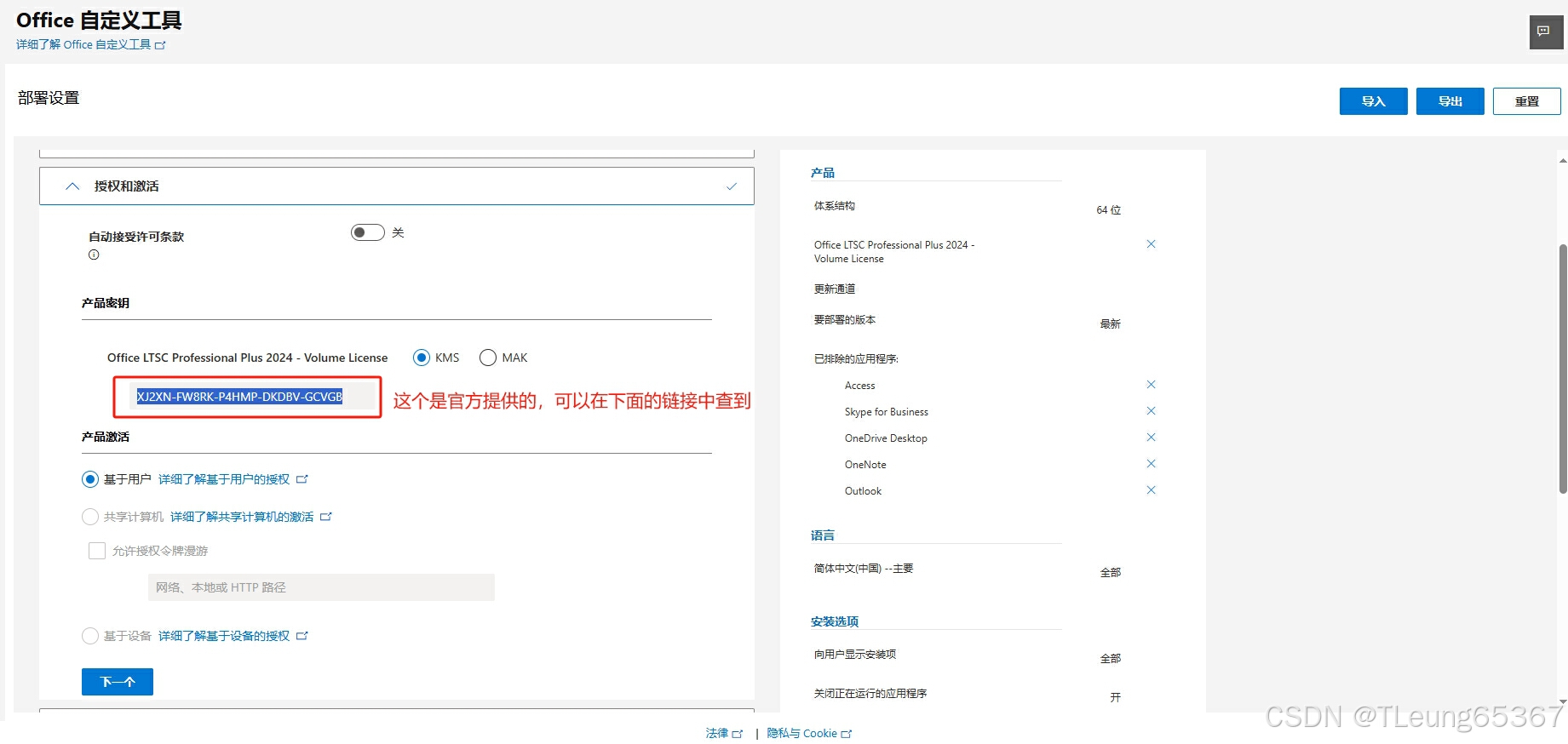The image size is (1568, 744).
Task: Click the checkmark icon on 授权和激活 header
Action: point(731,186)
